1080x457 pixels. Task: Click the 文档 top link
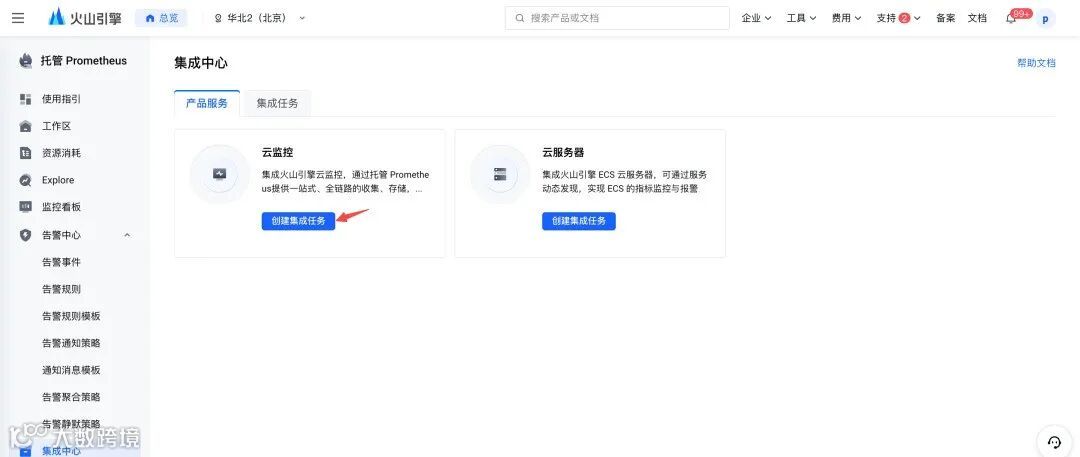click(x=977, y=18)
